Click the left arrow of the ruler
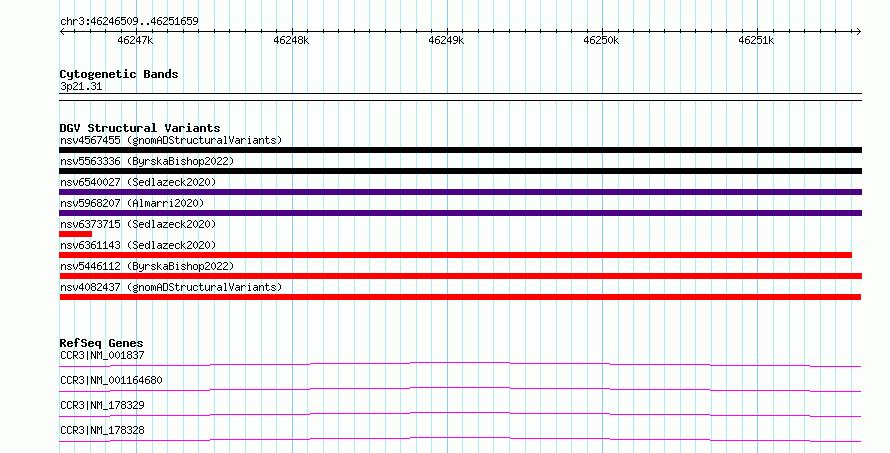 pos(62,32)
